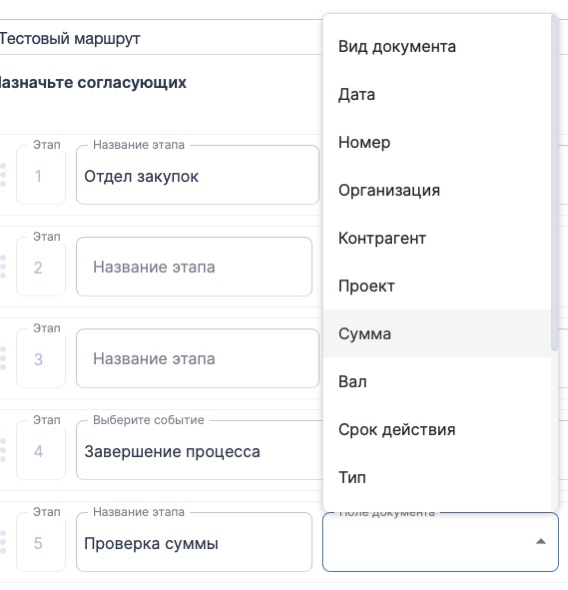This screenshot has width=568, height=590.
Task: Choose 'Сумма' from the dropdown list
Action: tap(437, 333)
